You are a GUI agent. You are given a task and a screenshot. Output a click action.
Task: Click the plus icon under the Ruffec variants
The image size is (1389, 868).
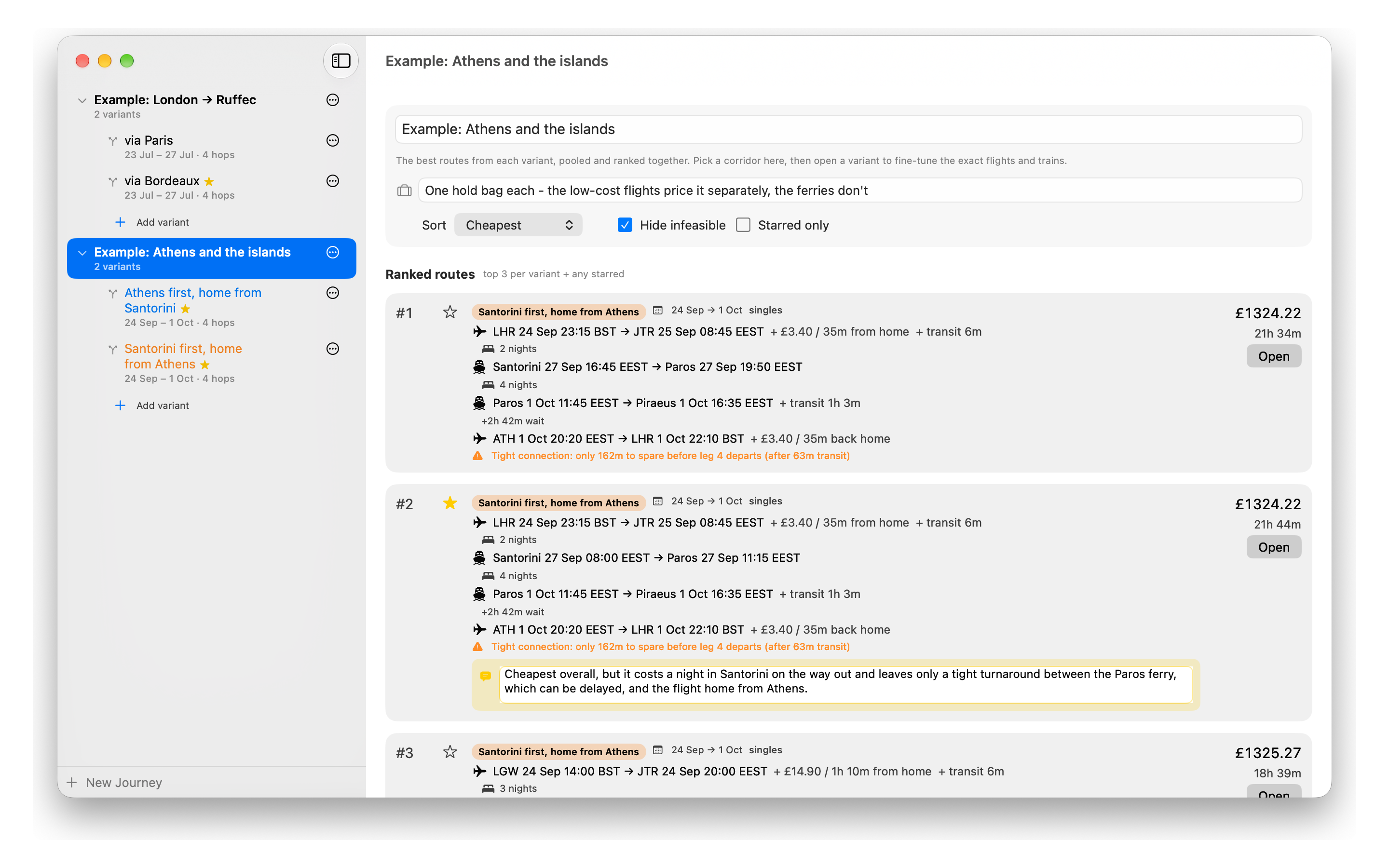tap(120, 222)
